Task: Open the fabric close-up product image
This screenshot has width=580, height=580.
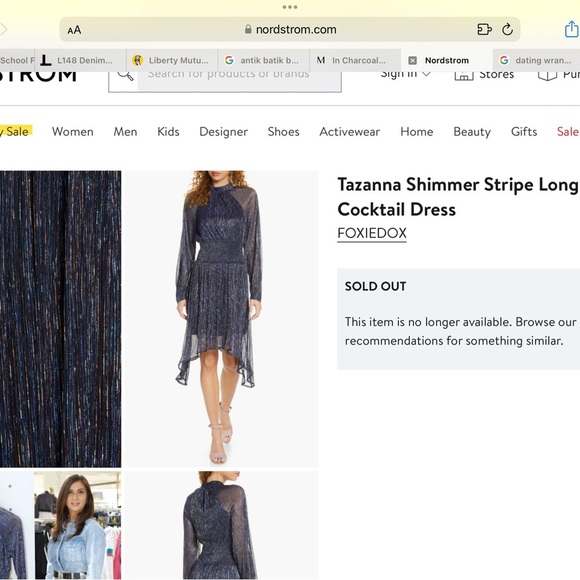Action: [60, 319]
